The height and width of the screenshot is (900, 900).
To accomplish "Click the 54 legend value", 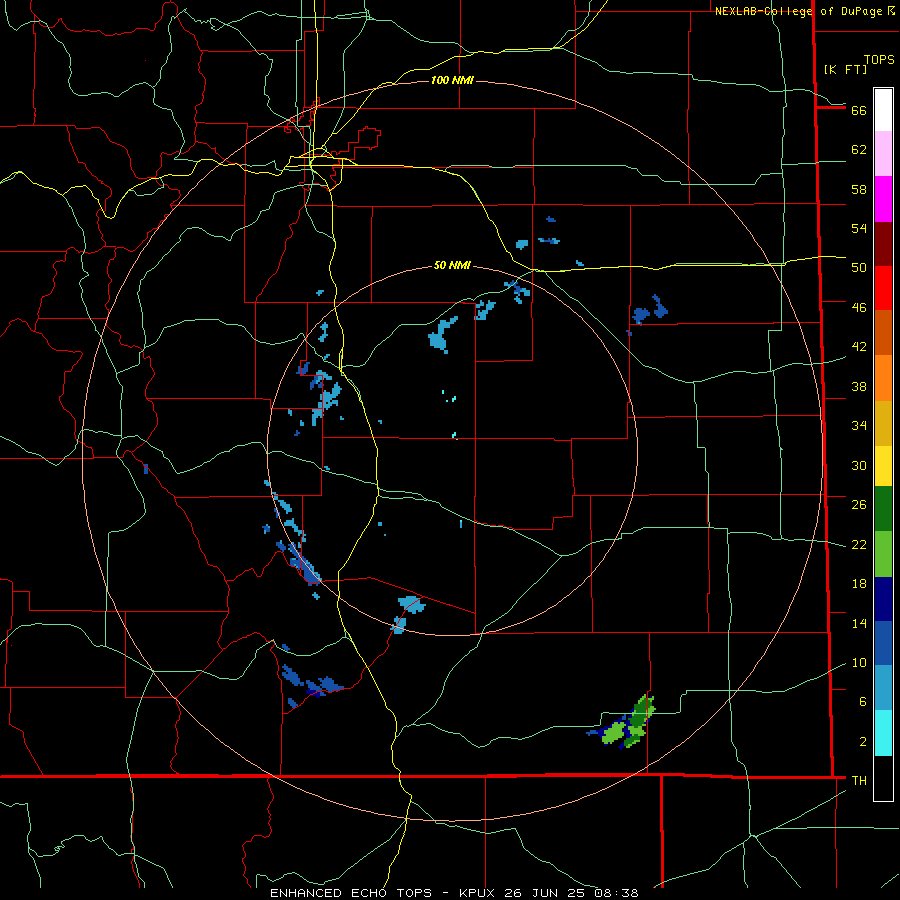I will 859,228.
